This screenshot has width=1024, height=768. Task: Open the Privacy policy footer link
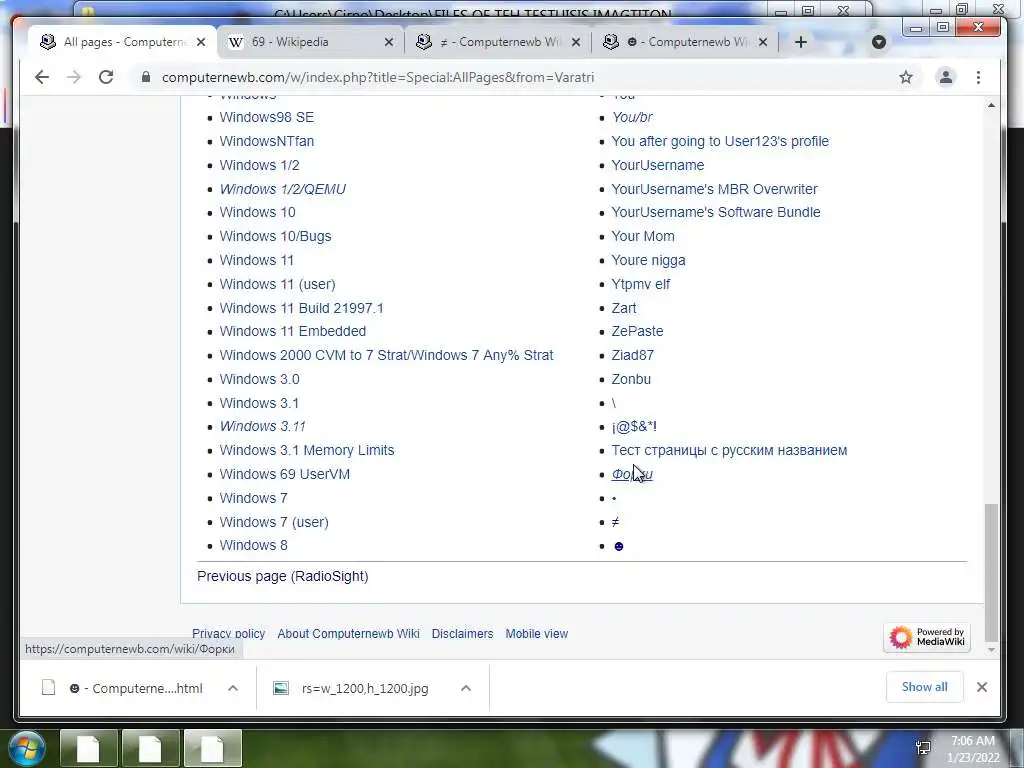228,633
